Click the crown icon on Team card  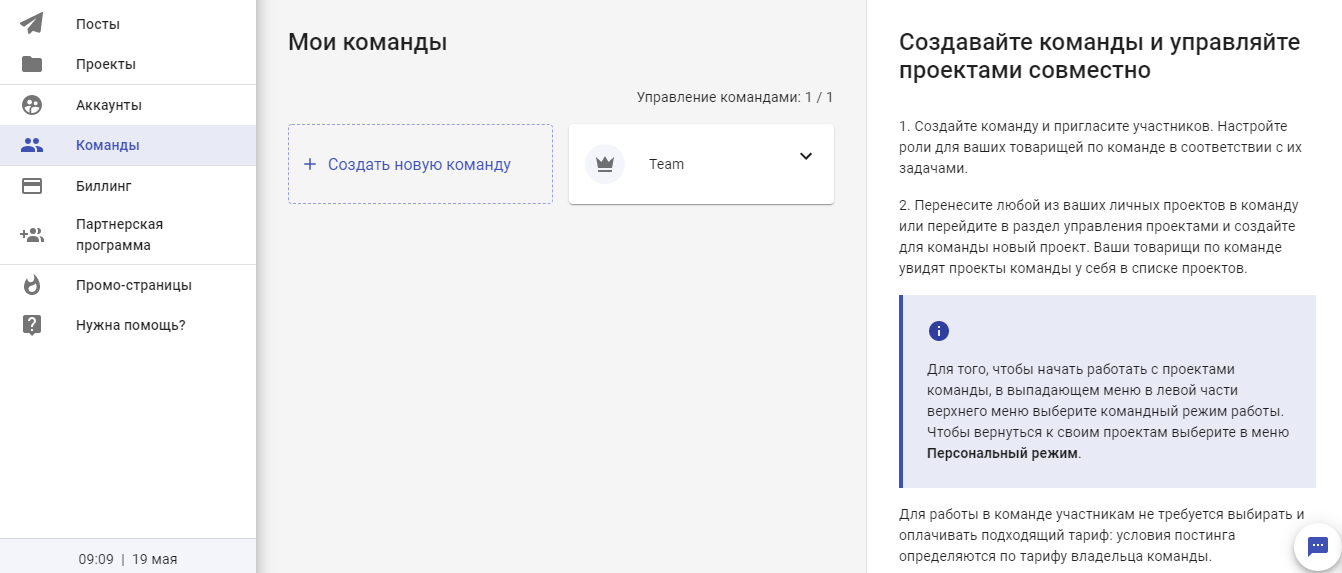(604, 164)
